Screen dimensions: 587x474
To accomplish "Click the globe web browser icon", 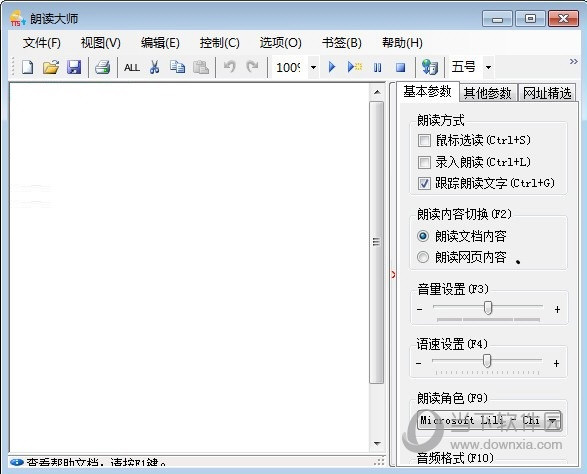I will click(x=429, y=67).
